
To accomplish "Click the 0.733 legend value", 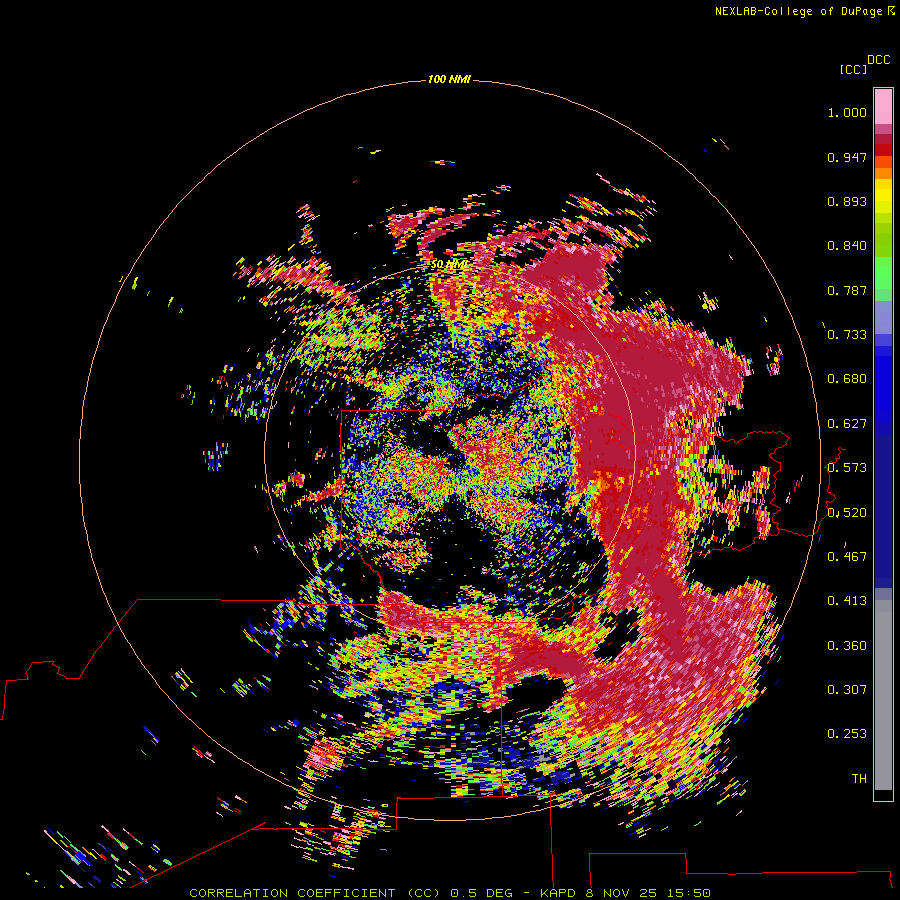I will tap(847, 335).
